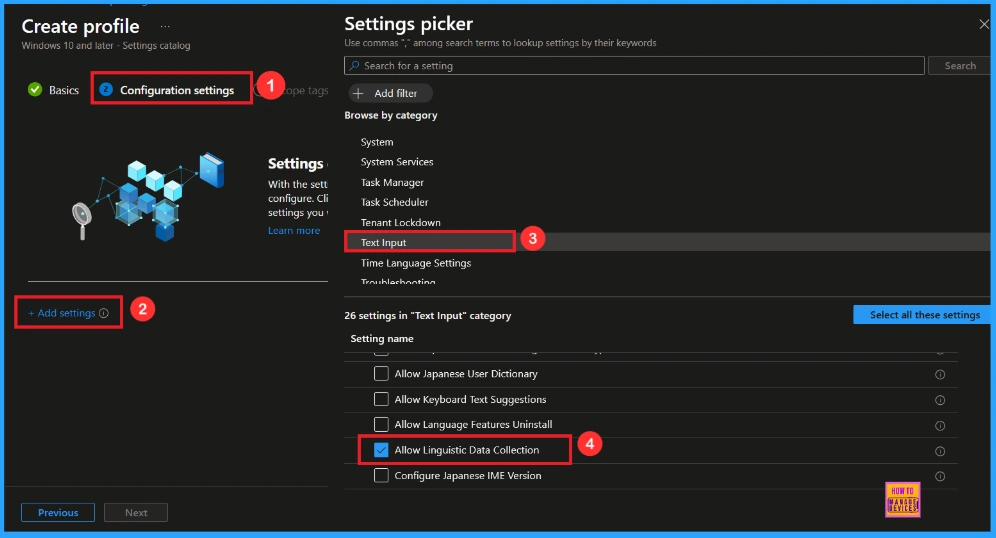Viewport: 996px width, 538px height.
Task: Select the Text Input category
Action: pos(384,243)
